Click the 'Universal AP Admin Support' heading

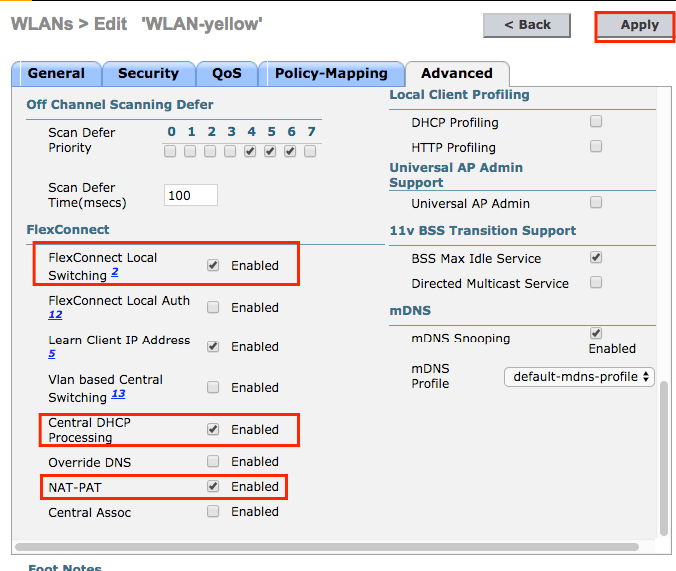tap(456, 175)
